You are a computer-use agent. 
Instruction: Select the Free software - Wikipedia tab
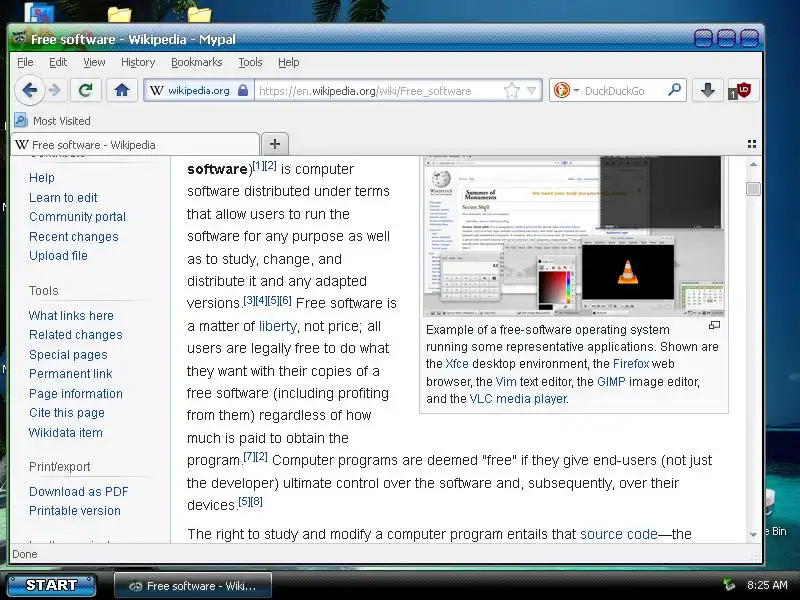(135, 144)
